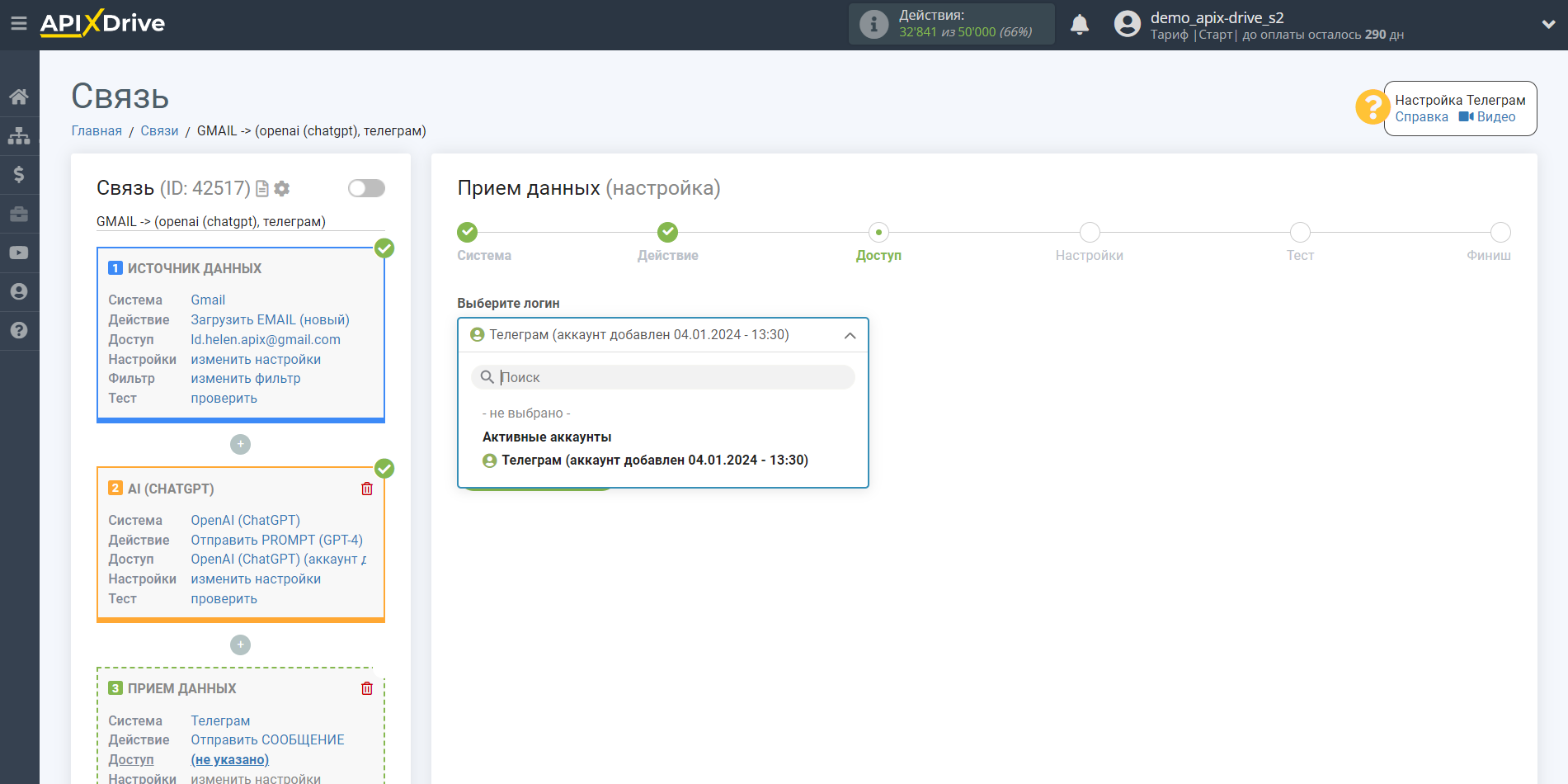Screen dimensions: 1568x784
Task: Open the OpenAI (ChatGPT) system link
Action: tap(246, 520)
